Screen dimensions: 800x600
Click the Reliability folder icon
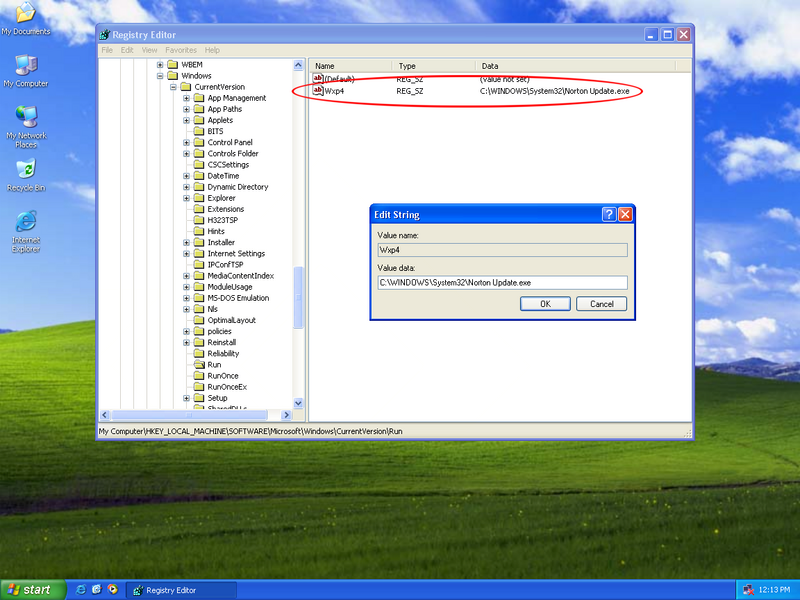pos(199,353)
